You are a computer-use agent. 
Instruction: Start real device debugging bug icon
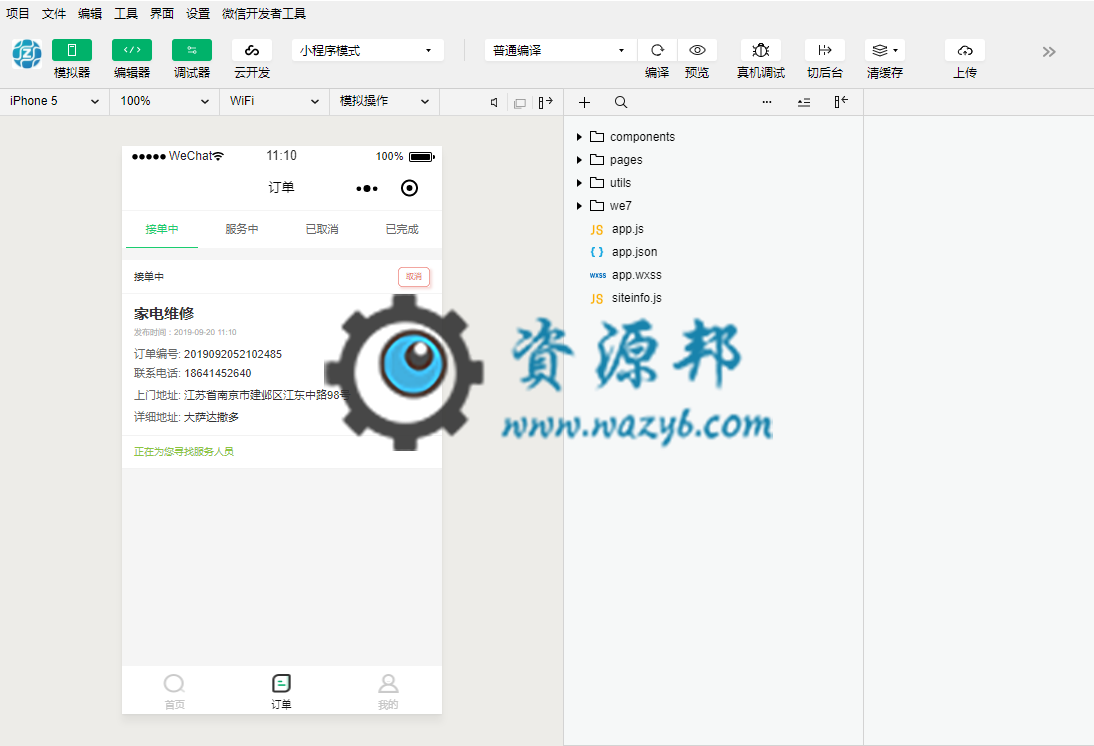coord(760,50)
